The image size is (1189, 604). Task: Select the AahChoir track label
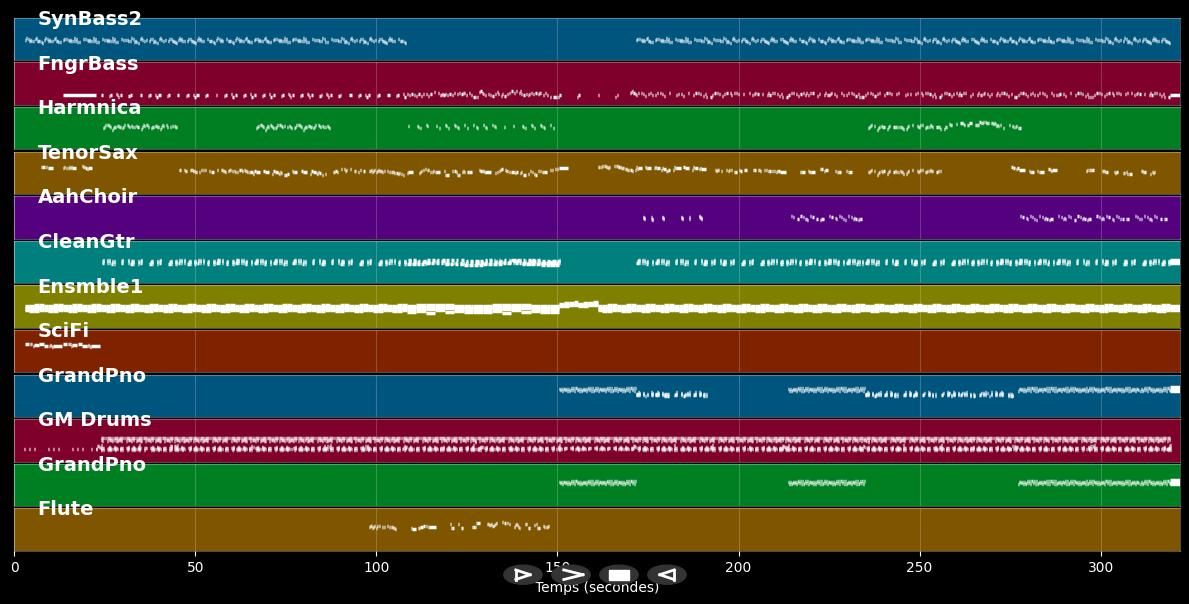point(87,197)
